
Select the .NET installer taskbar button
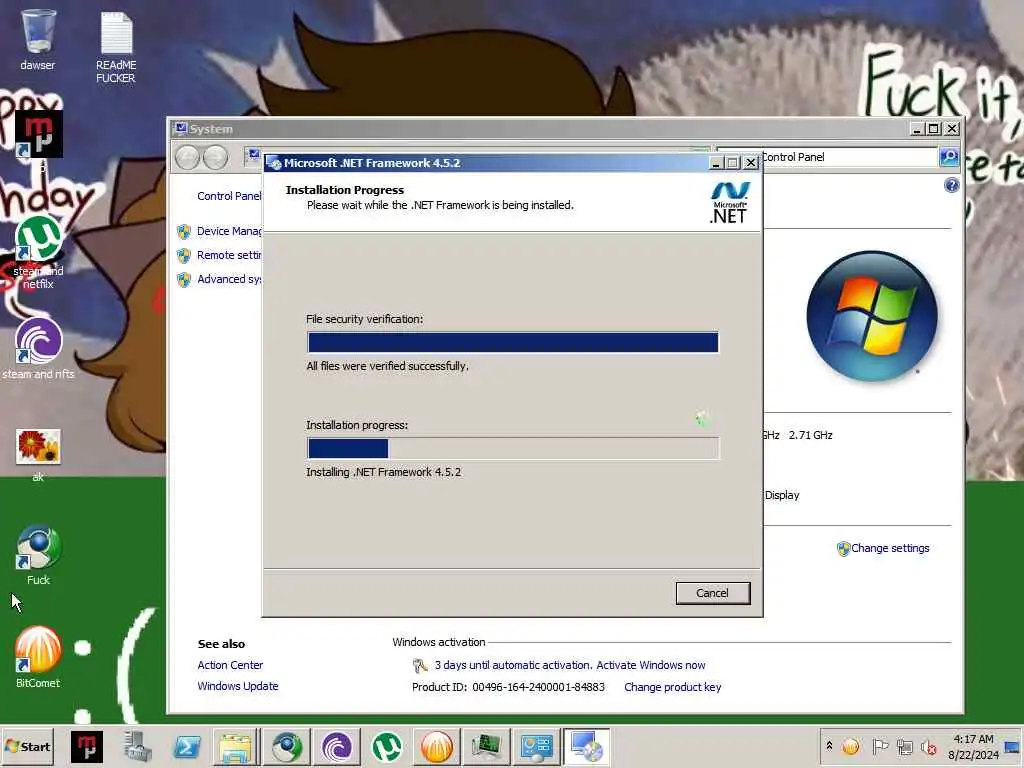point(586,746)
